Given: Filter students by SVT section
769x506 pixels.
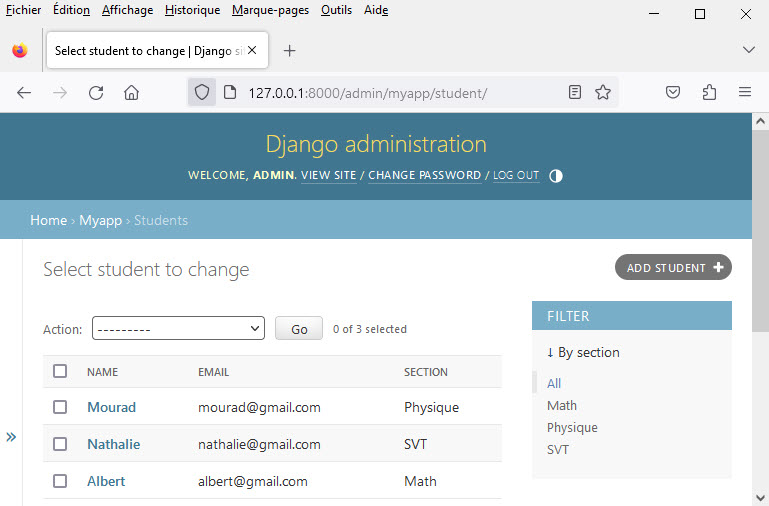Looking at the screenshot, I should coord(558,450).
